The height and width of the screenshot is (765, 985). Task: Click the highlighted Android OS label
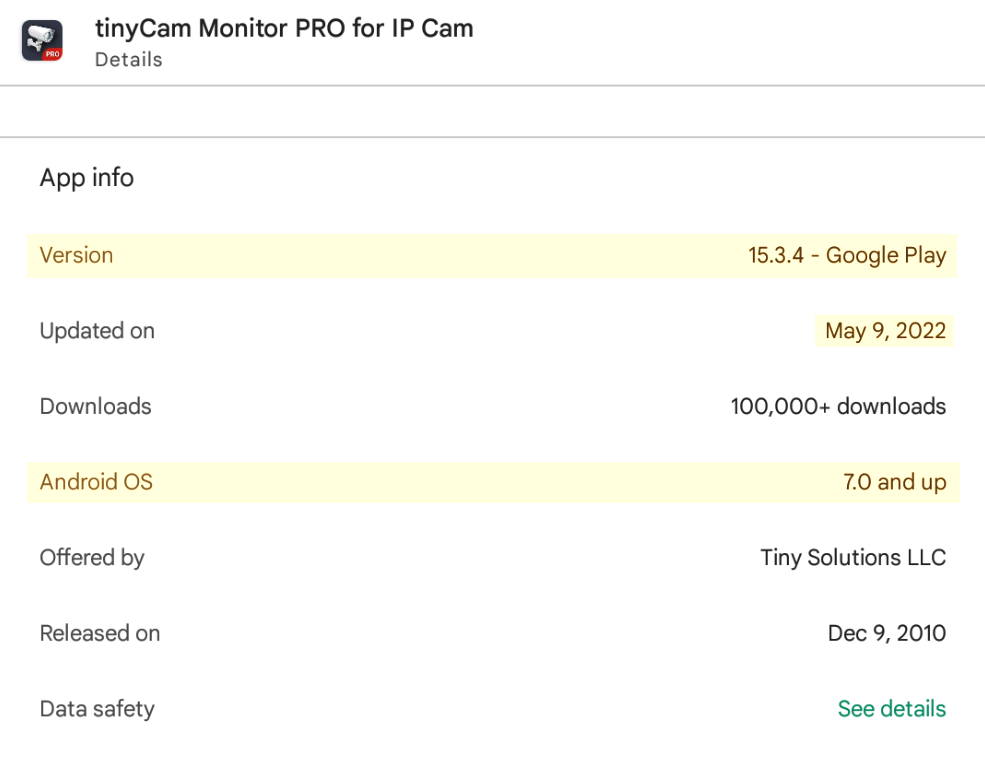(96, 482)
